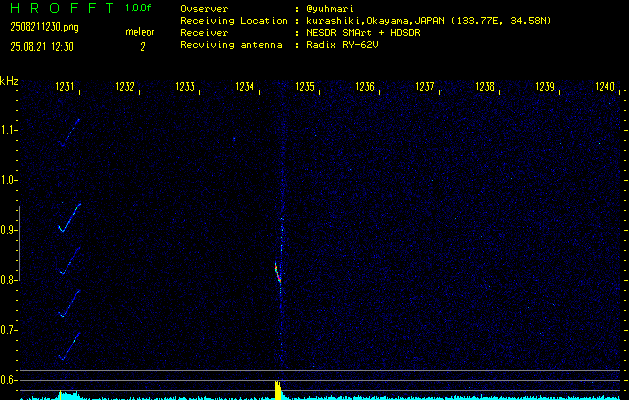Click the 1240 time axis marker
The image size is (629, 400).
[x=605, y=86]
